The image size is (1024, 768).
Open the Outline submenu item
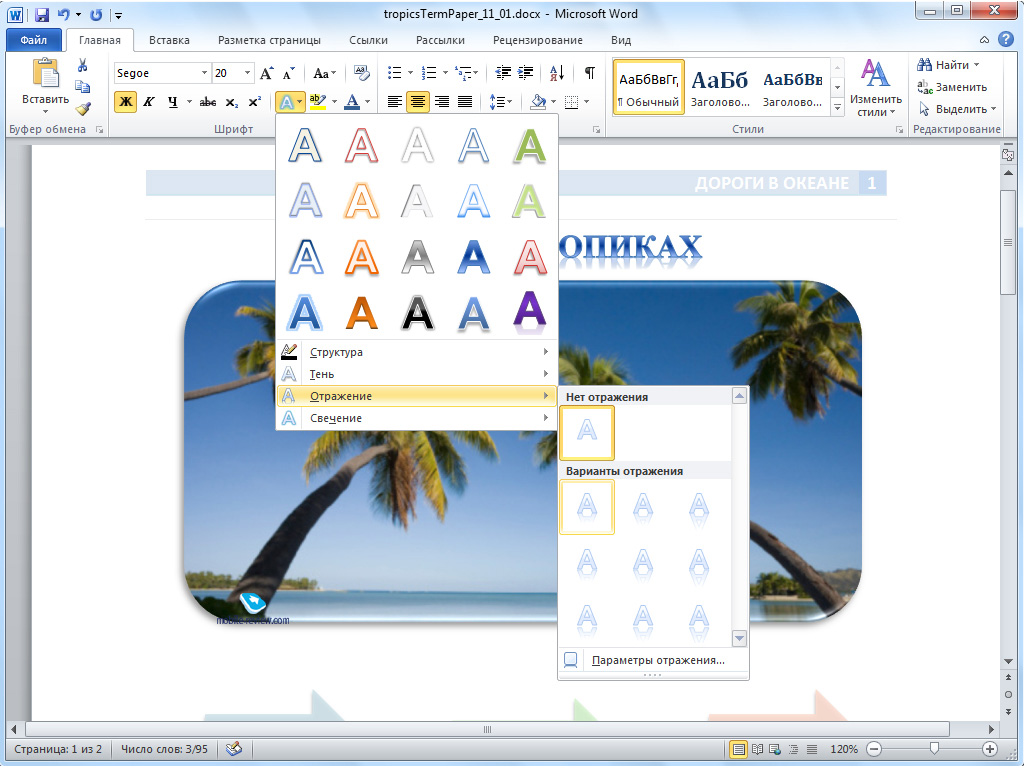417,352
